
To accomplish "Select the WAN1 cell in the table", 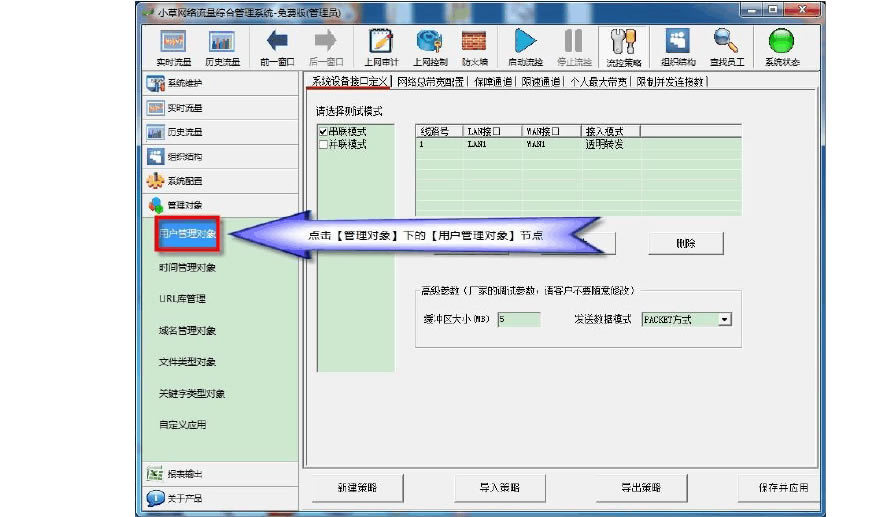I will tap(536, 145).
